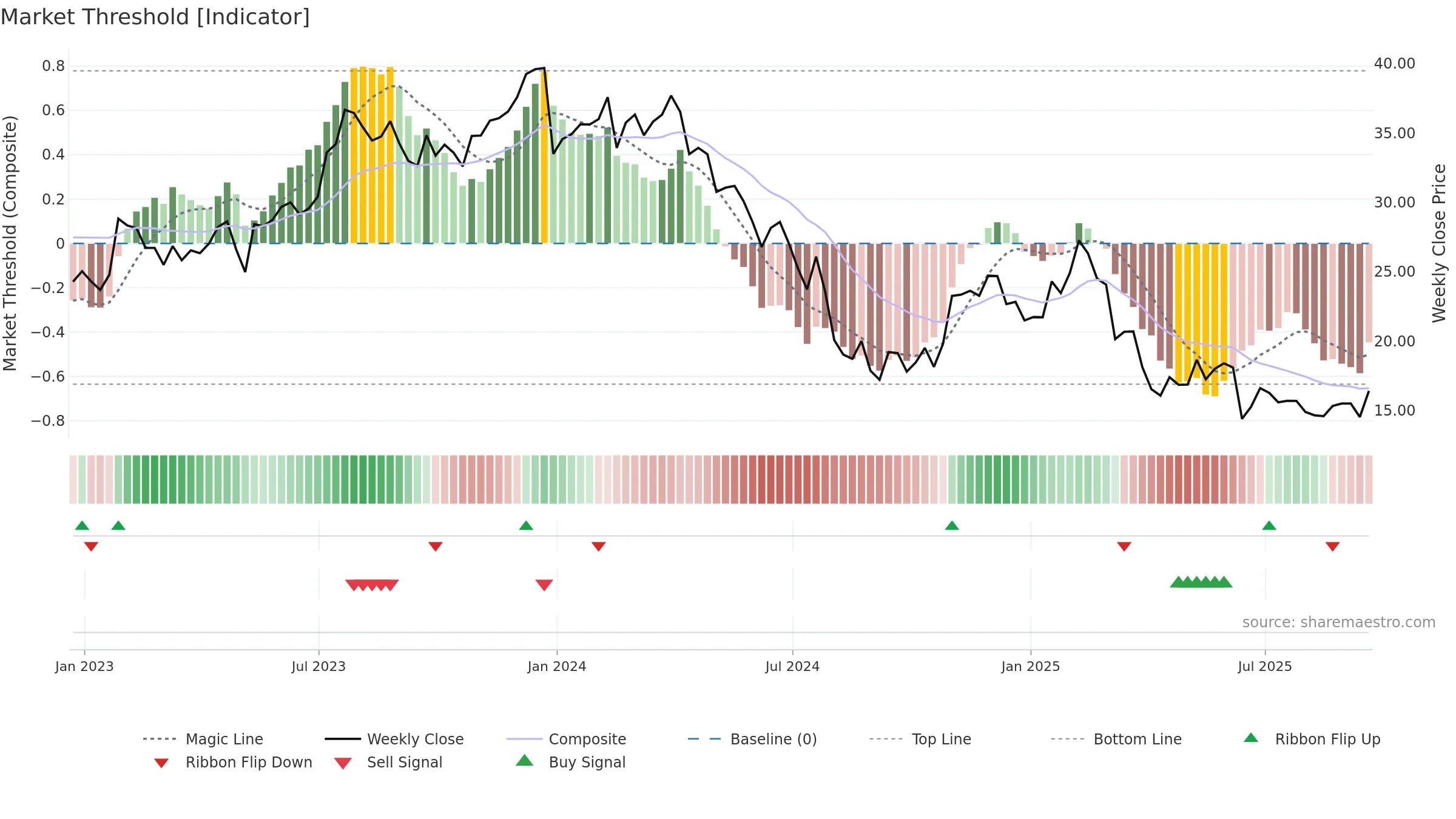Toggle the Ribbon Flip Up legend entry

(x=1312, y=739)
